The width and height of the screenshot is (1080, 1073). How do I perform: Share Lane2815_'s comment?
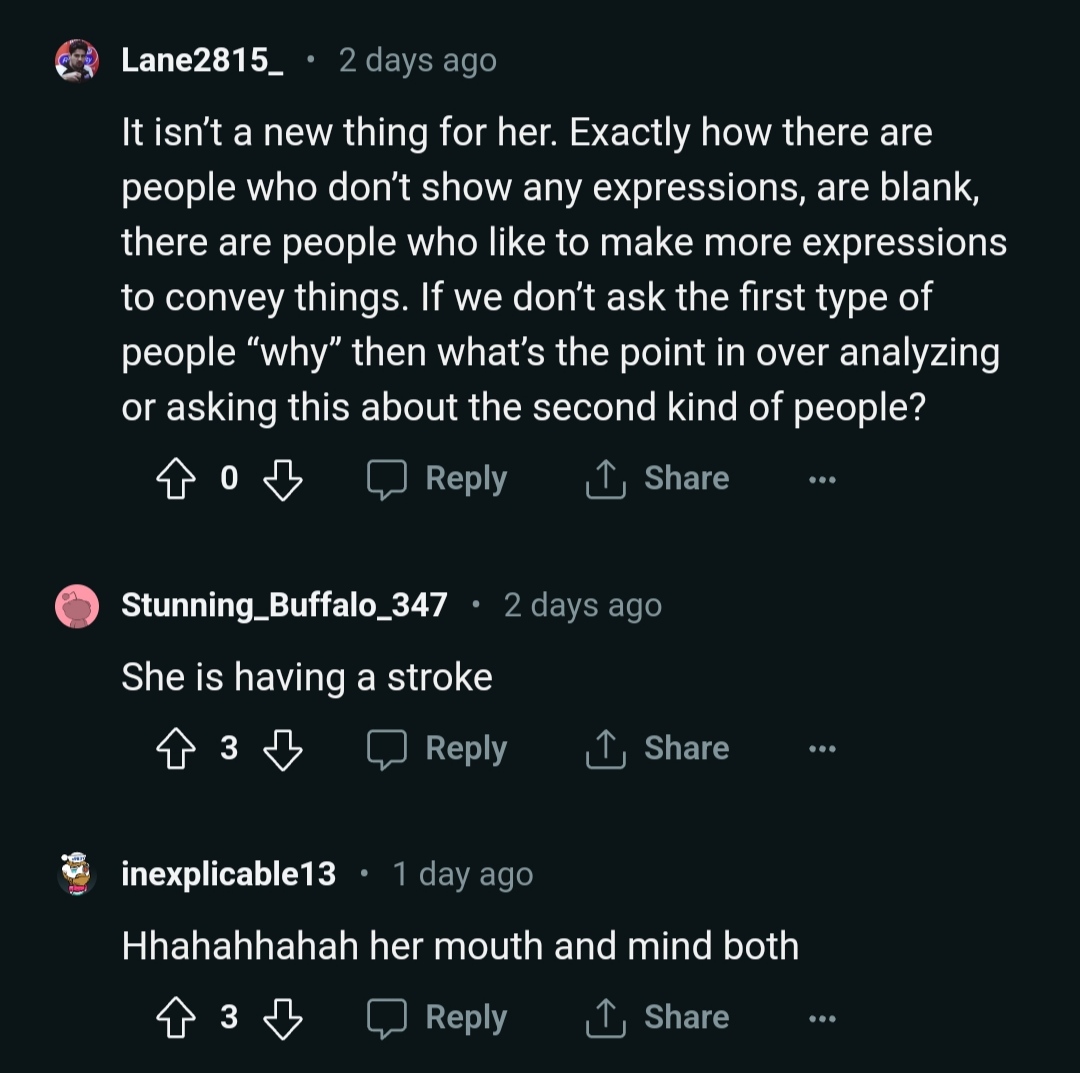pos(657,479)
